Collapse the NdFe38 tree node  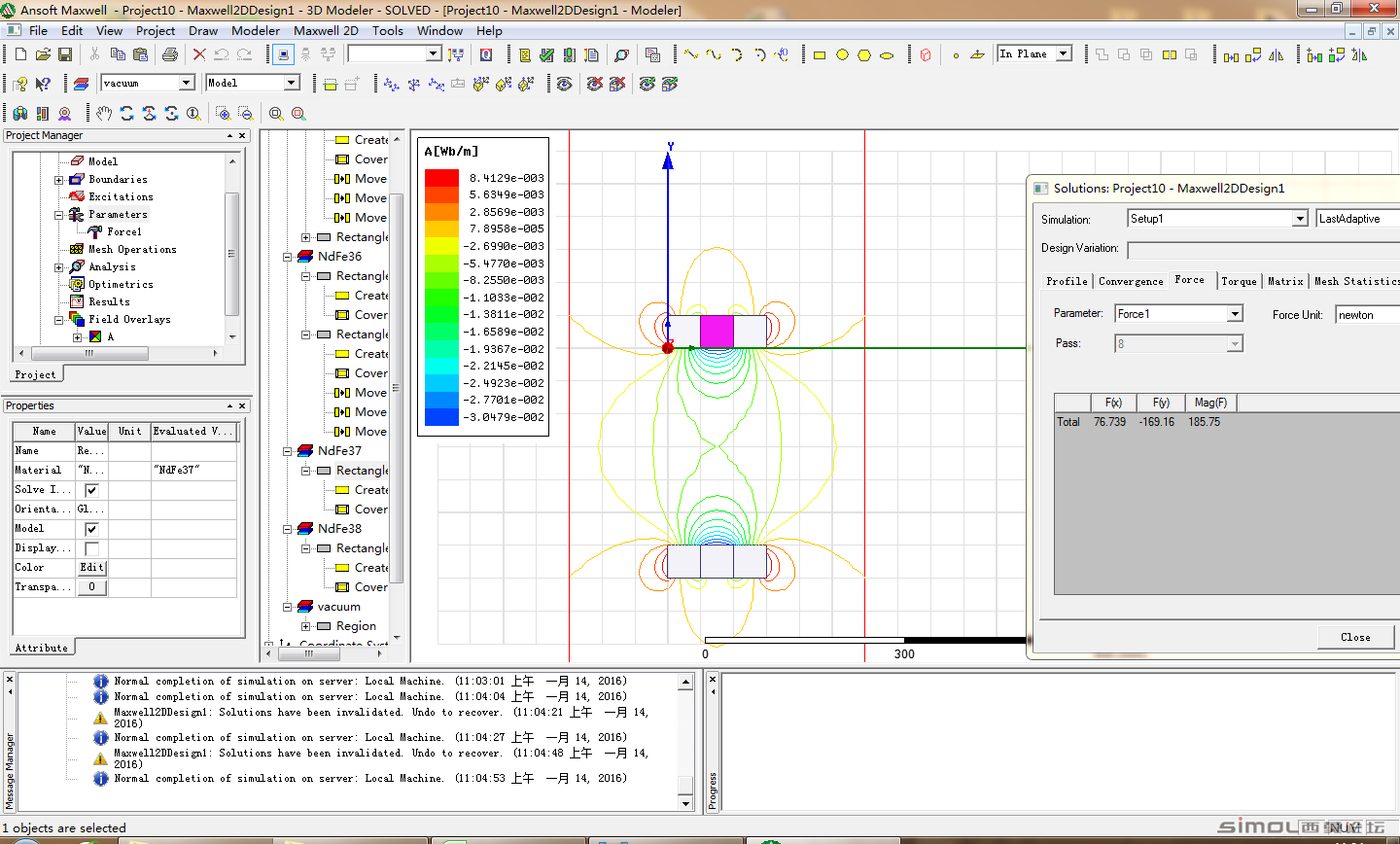(x=288, y=529)
